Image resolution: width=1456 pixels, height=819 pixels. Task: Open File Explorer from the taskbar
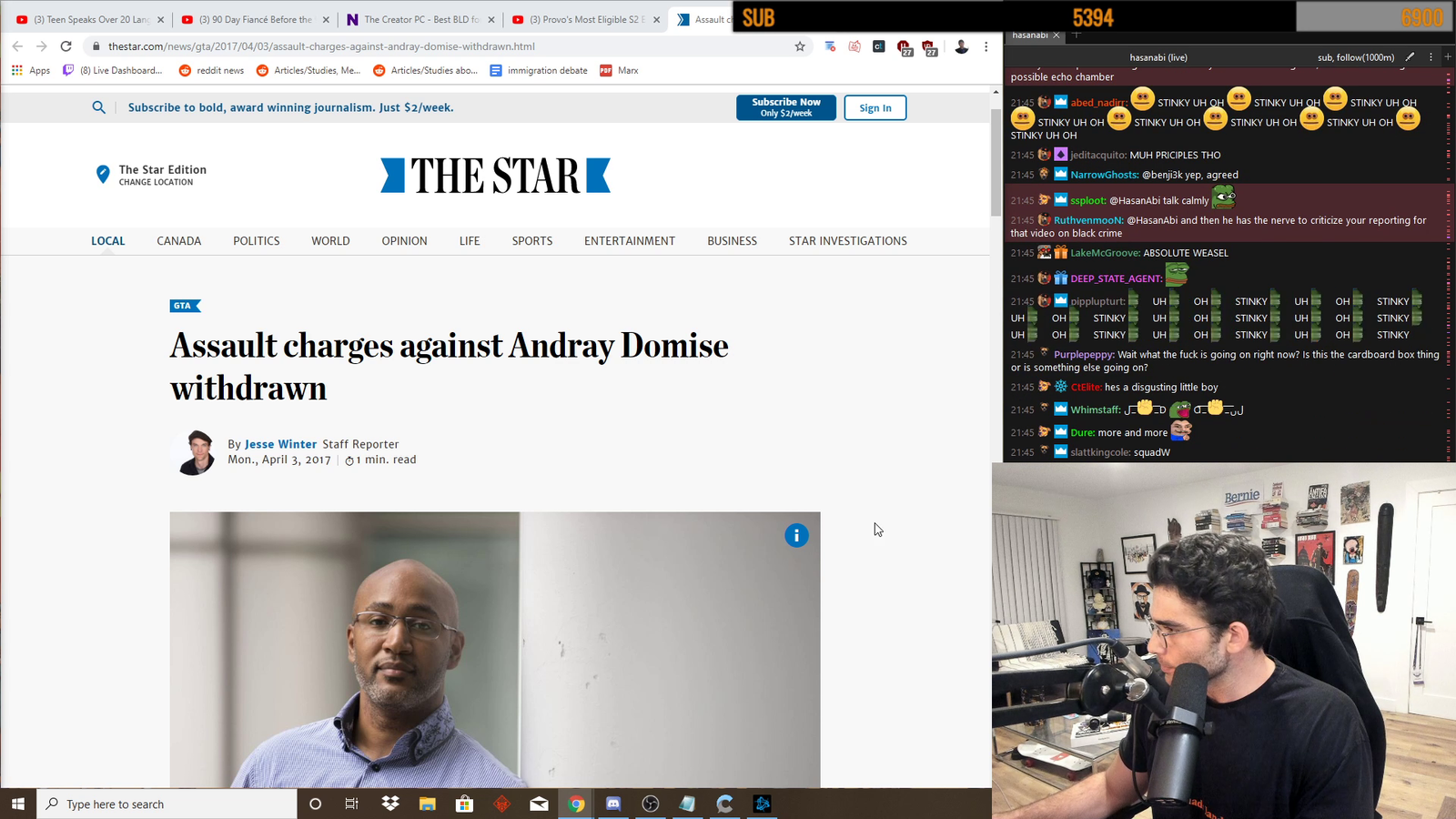tap(428, 804)
